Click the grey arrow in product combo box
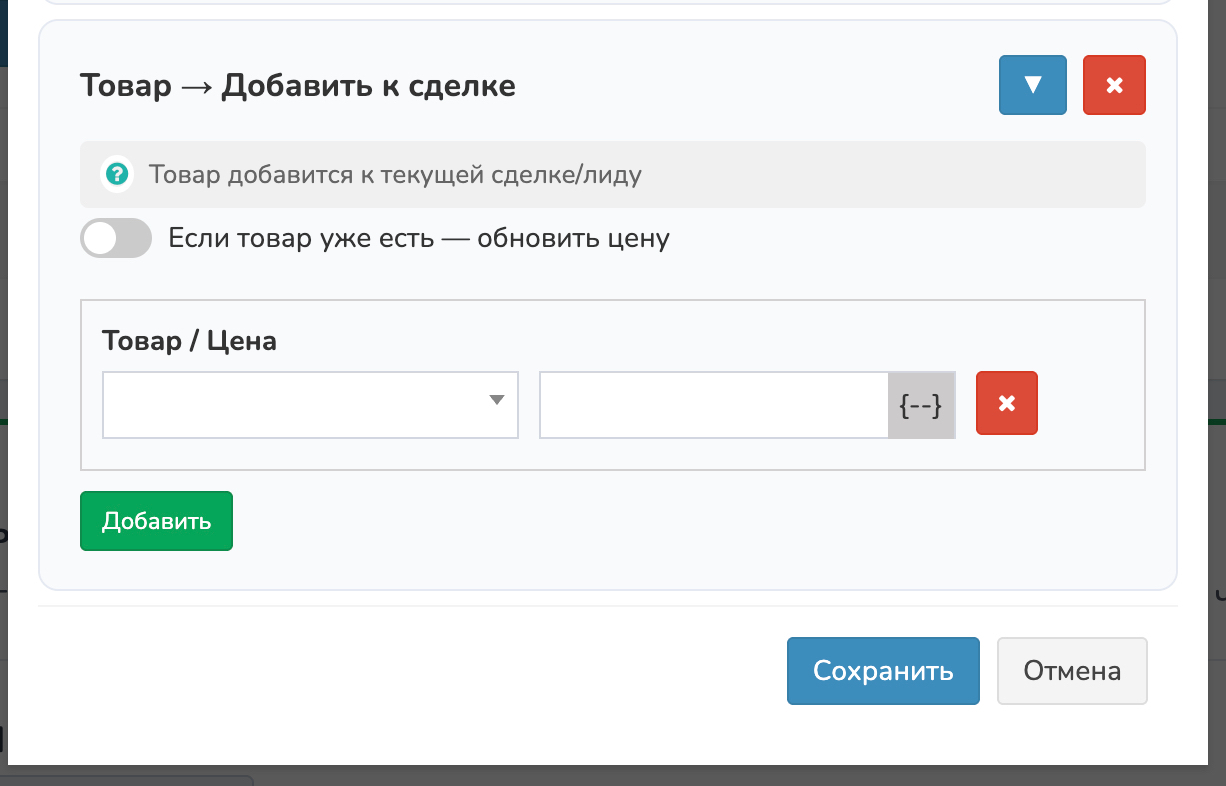 pyautogui.click(x=496, y=401)
